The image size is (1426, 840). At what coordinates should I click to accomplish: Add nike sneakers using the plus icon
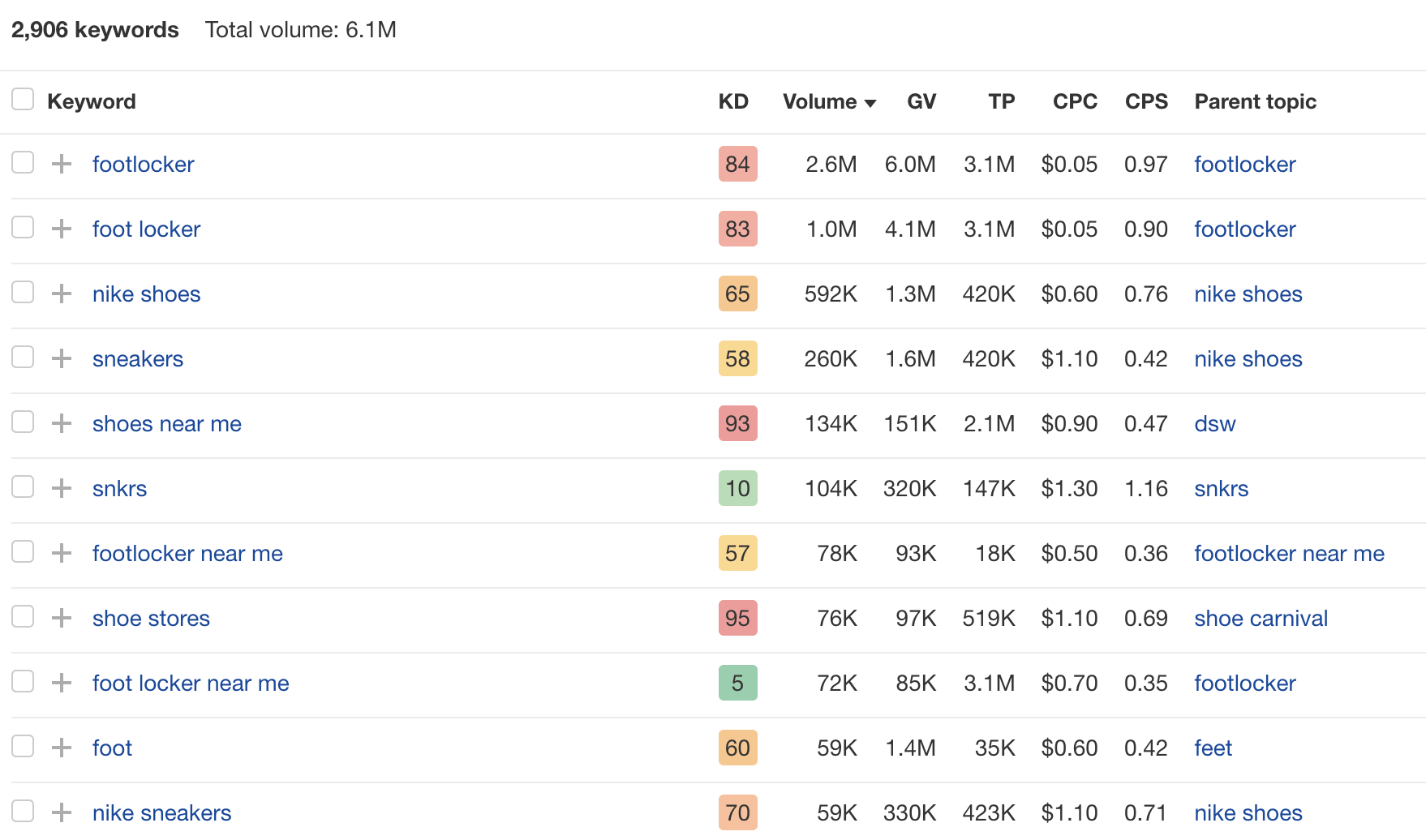click(x=60, y=812)
